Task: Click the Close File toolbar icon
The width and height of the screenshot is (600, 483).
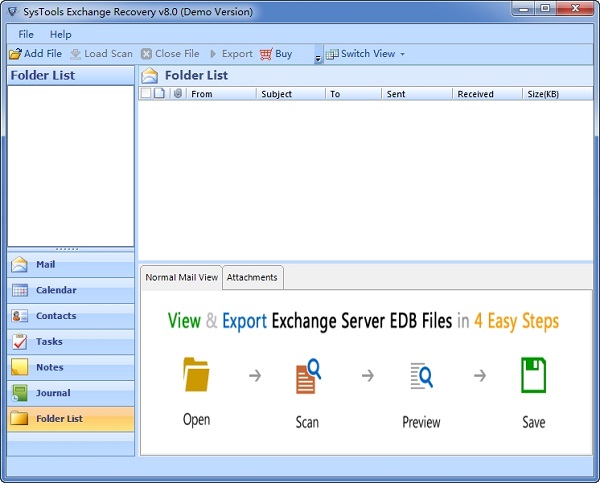Action: click(x=146, y=54)
